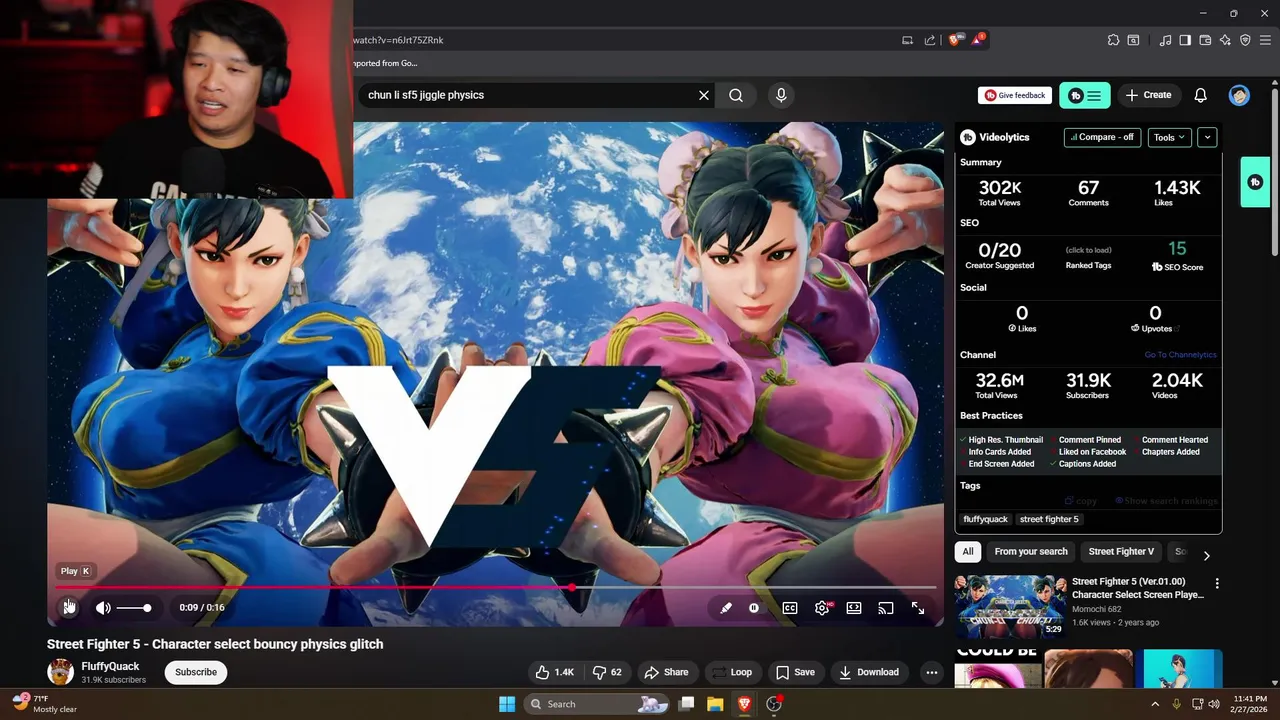The height and width of the screenshot is (720, 1280).
Task: Adjust the video volume slider
Action: tap(133, 608)
